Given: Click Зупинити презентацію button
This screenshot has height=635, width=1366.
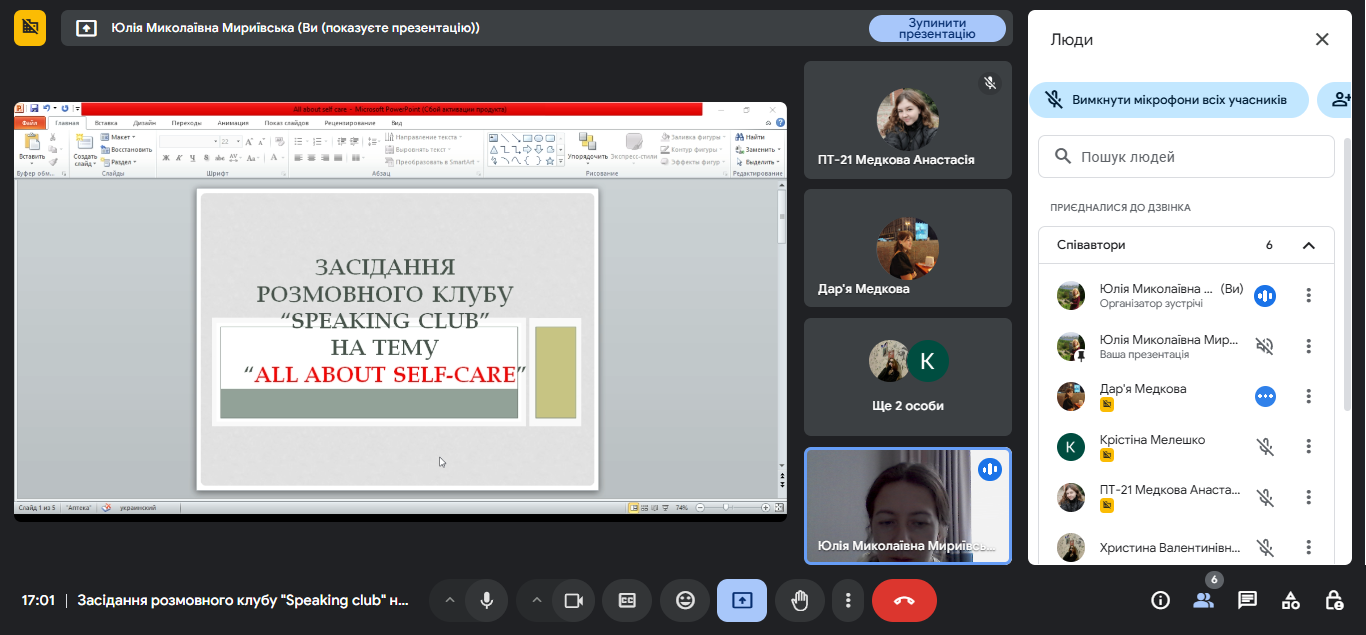Looking at the screenshot, I should 936,28.
